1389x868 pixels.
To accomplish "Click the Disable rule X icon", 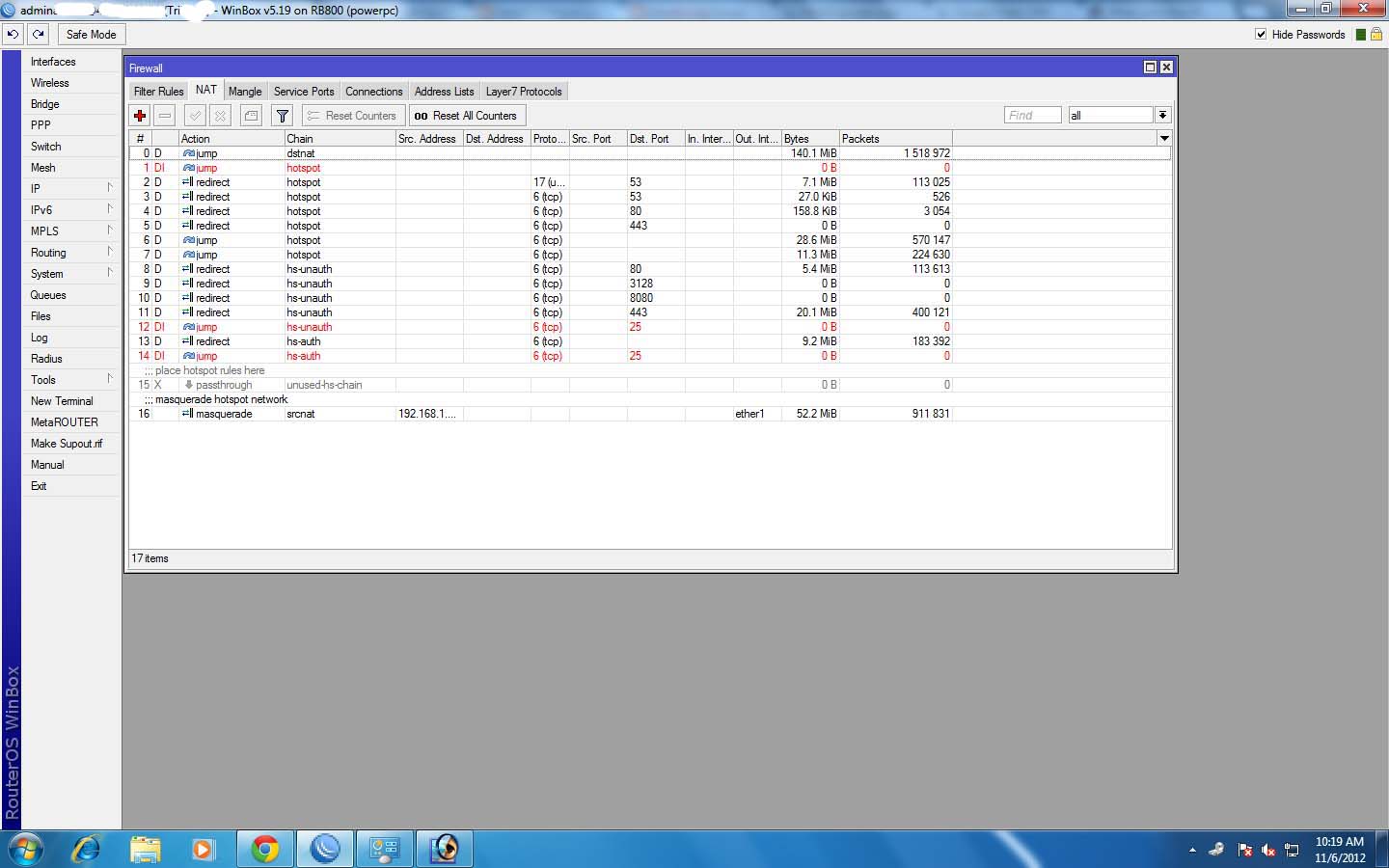I will click(x=221, y=116).
